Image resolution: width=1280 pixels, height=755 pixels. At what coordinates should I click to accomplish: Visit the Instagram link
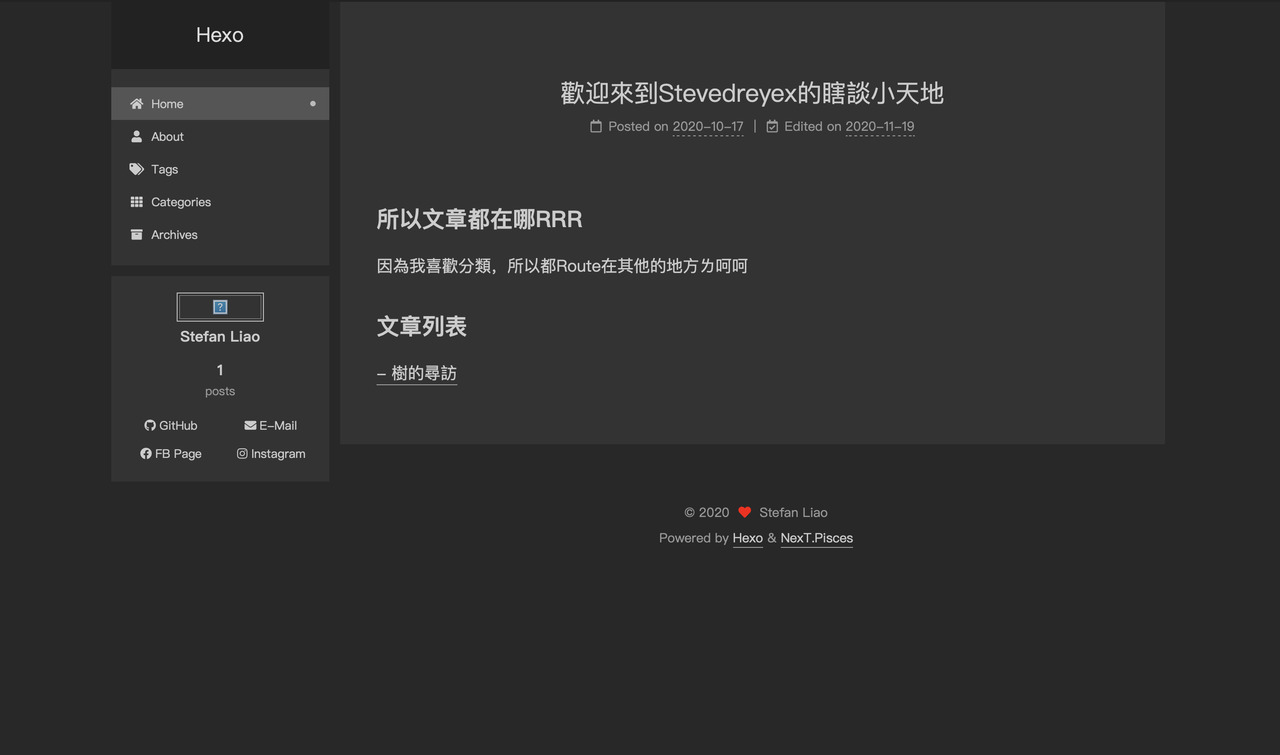click(x=271, y=453)
